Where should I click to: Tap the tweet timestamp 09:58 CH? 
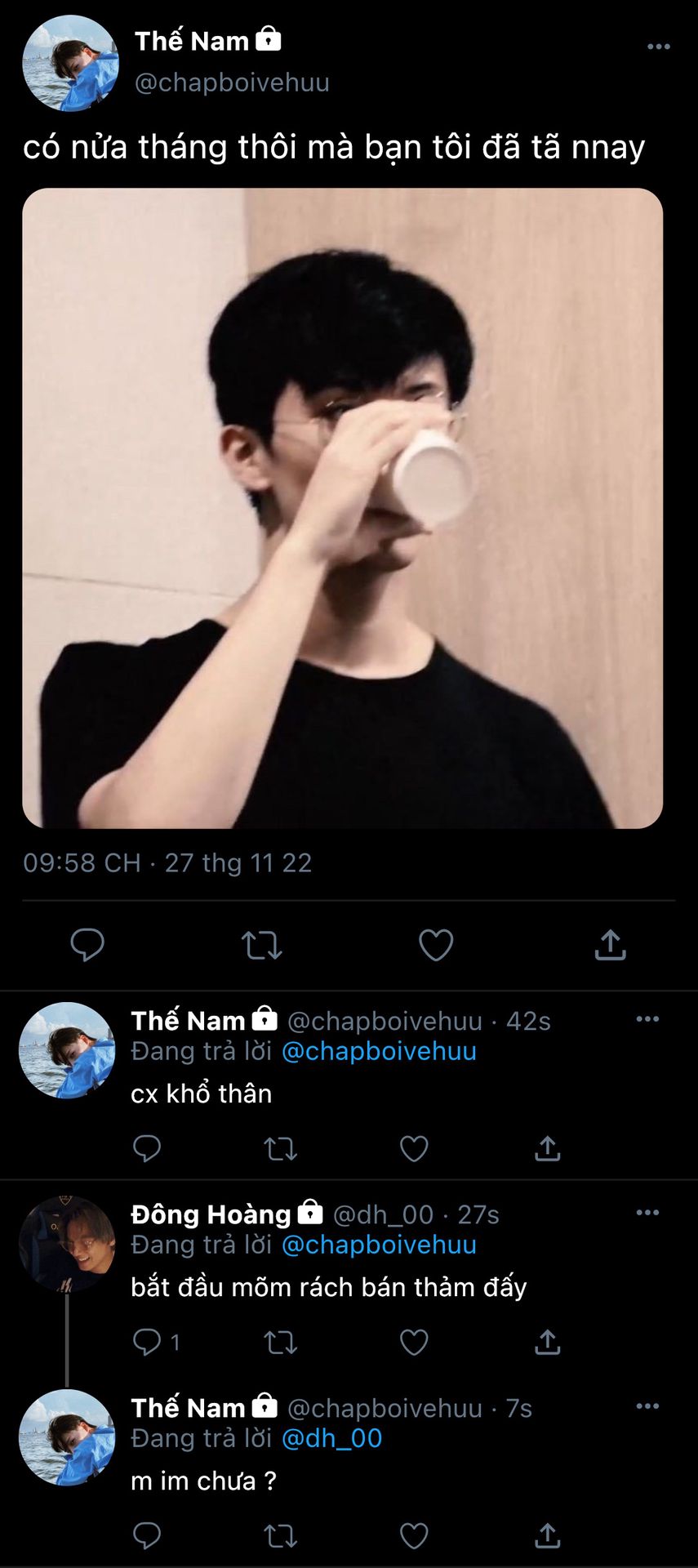(x=82, y=863)
